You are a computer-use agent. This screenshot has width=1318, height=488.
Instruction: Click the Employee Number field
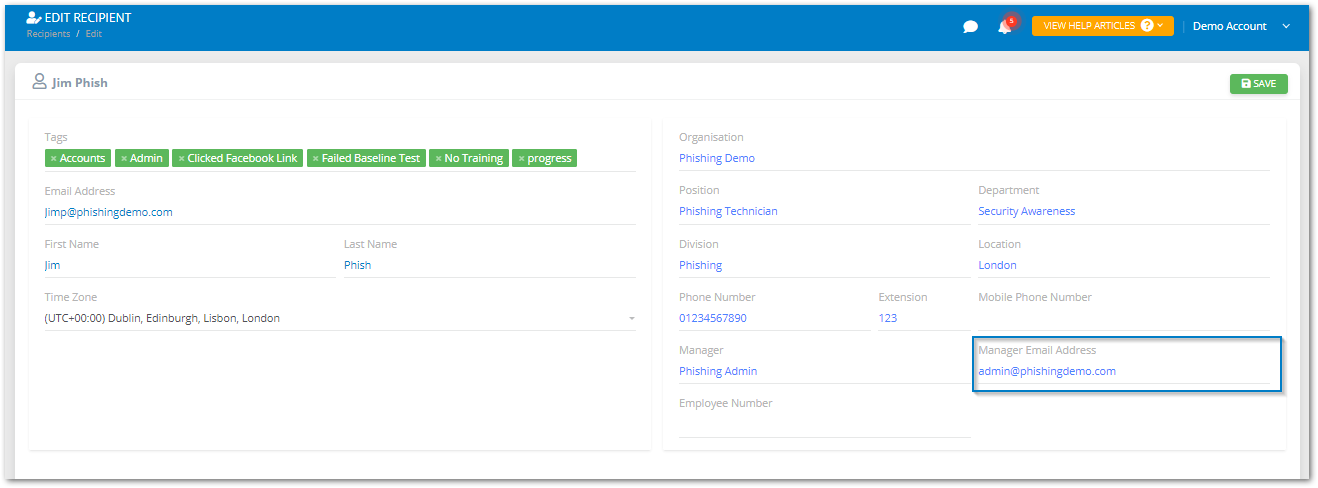(824, 425)
